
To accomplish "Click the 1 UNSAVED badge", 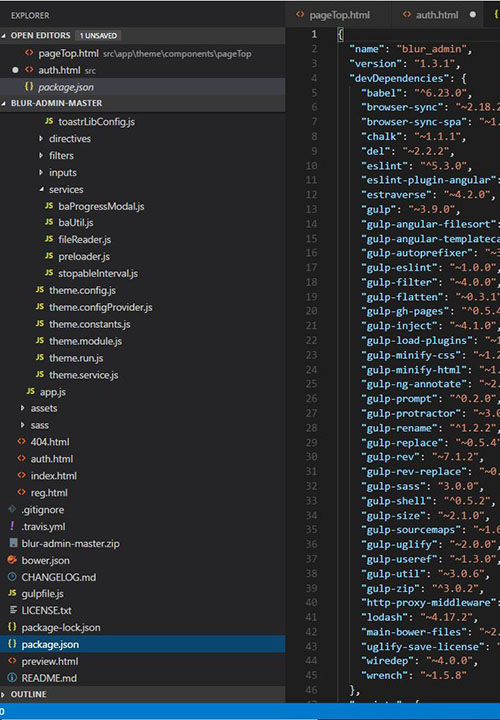I will tap(98, 35).
